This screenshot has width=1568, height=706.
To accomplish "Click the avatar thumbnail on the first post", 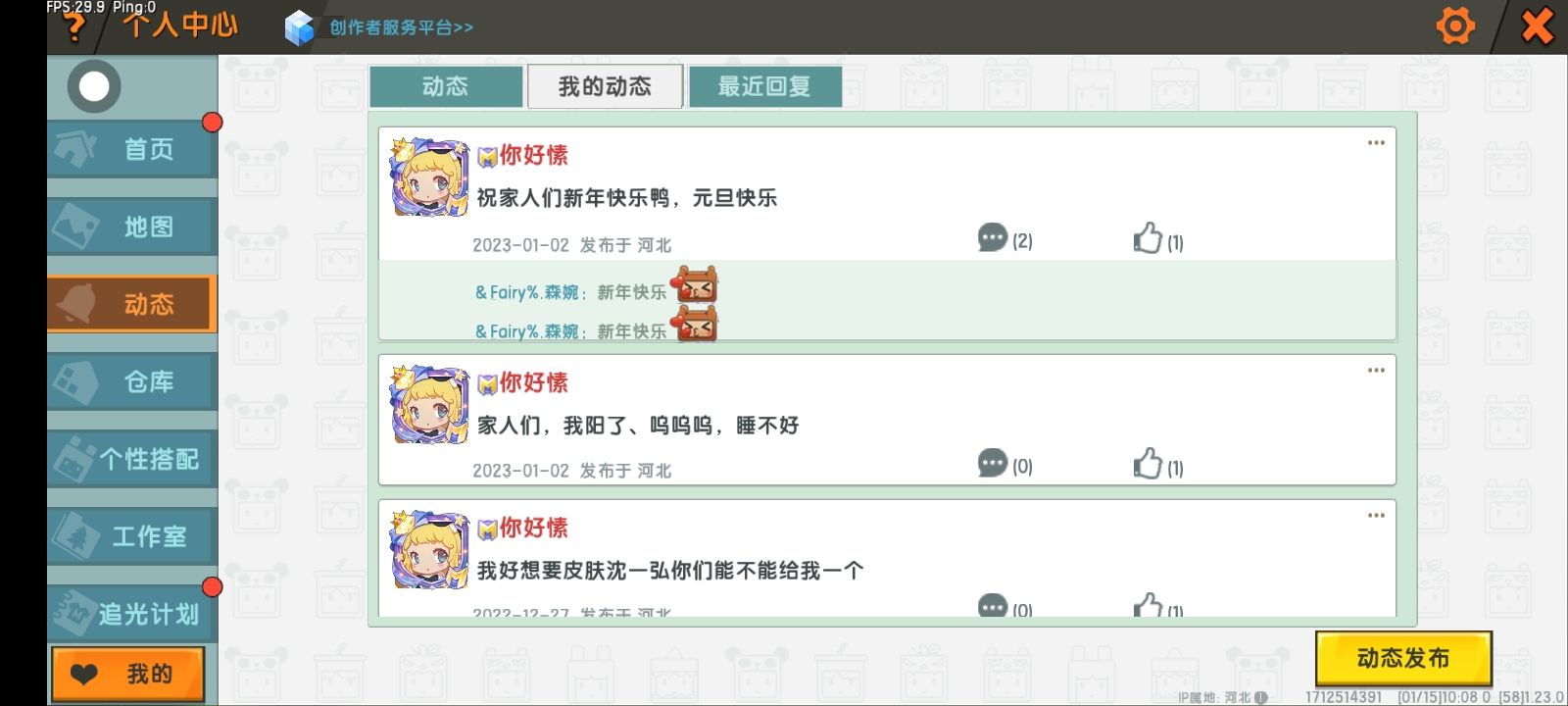I will (x=430, y=177).
